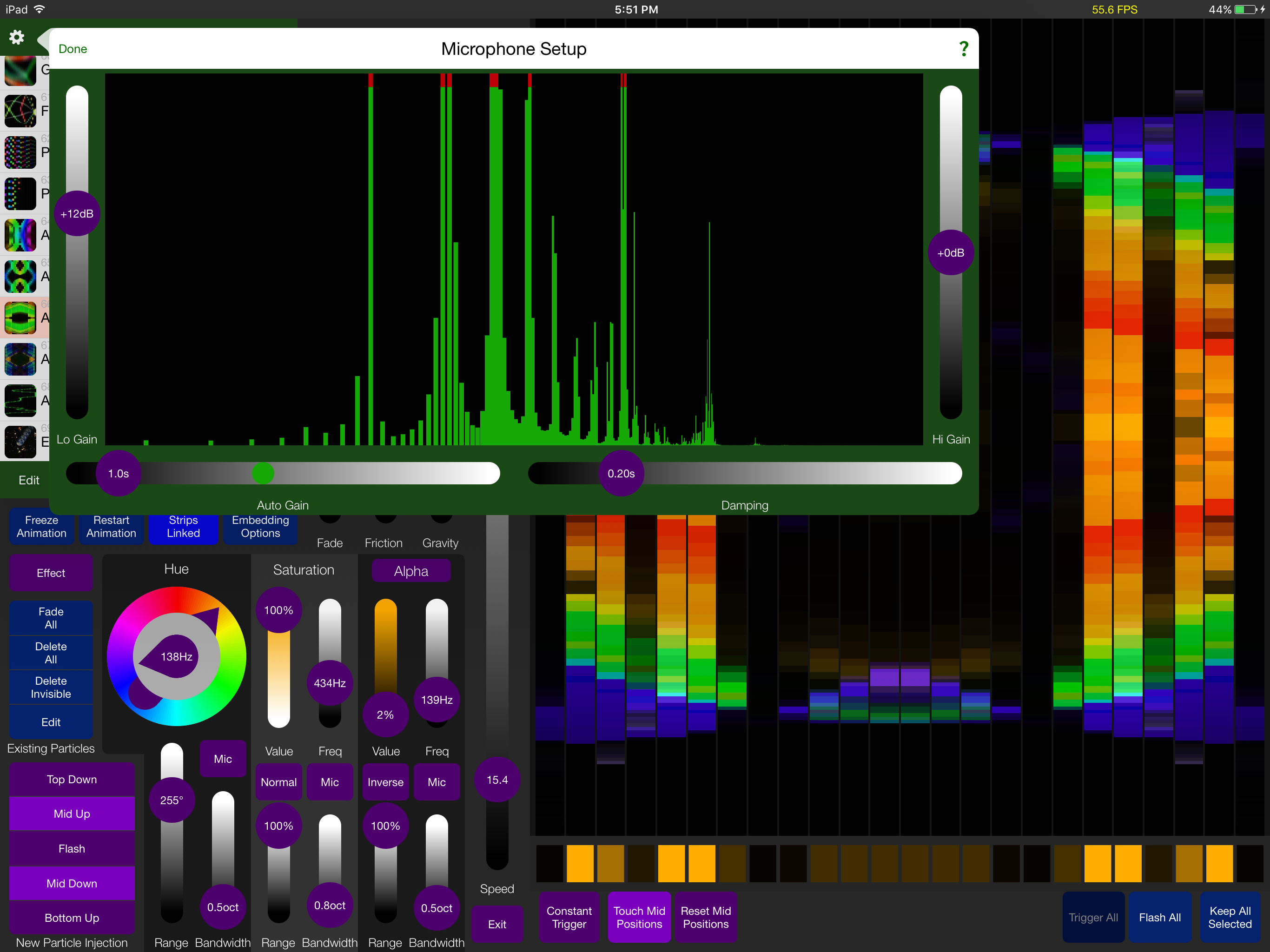Select Alpha freq 139Hz knob
Image resolution: width=1270 pixels, height=952 pixels.
(437, 700)
